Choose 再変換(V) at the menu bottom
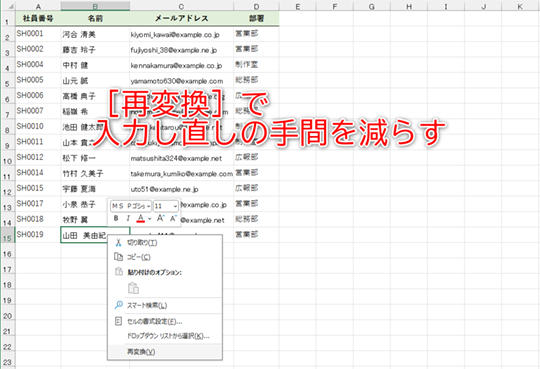Image resolution: width=540 pixels, height=369 pixels. 165,352
